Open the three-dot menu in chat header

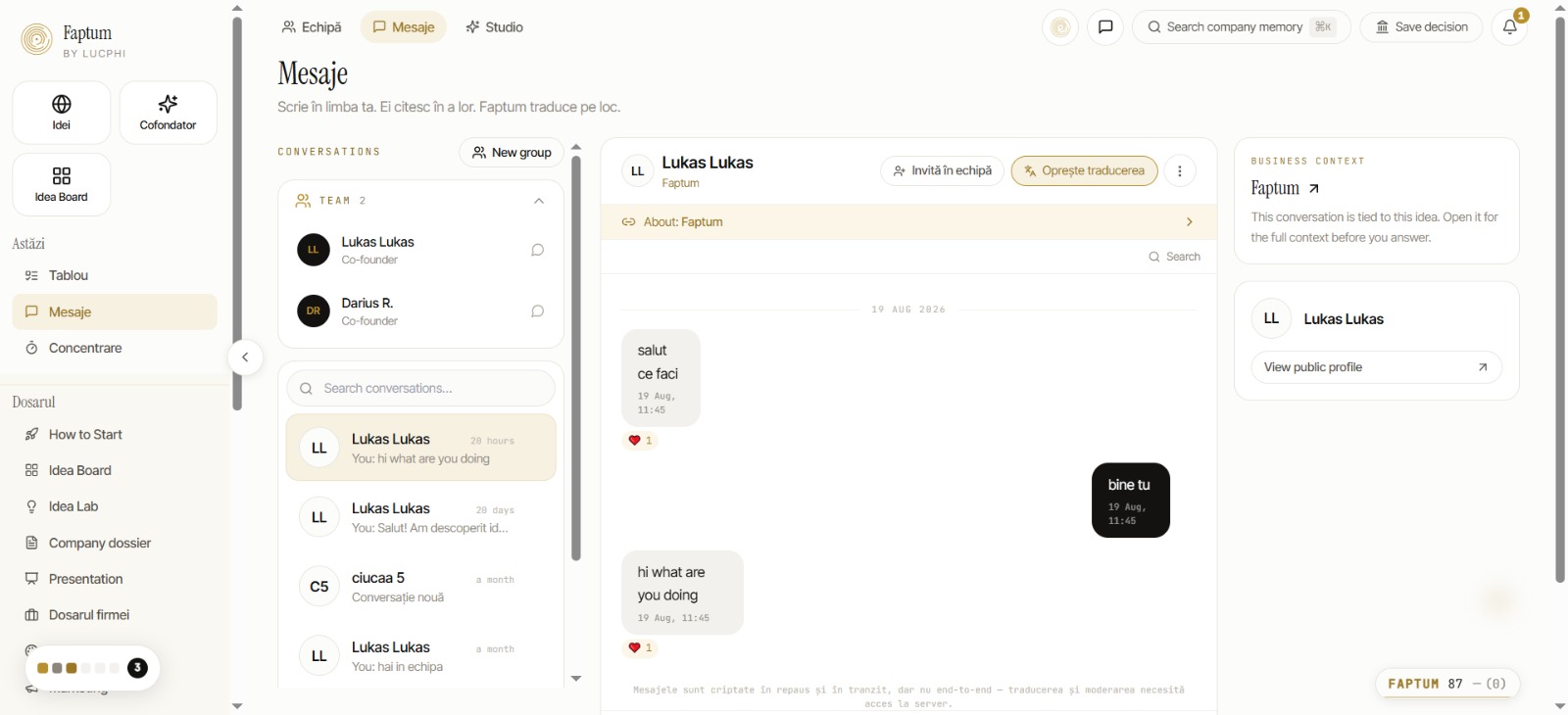(x=1180, y=171)
